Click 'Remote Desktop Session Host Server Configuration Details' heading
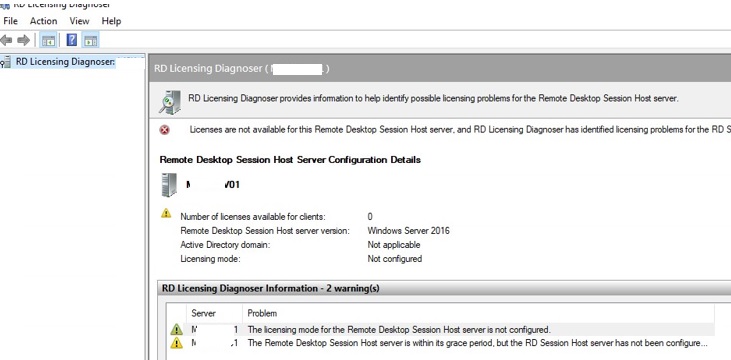Screen dimensions: 731x360 pyautogui.click(x=290, y=159)
